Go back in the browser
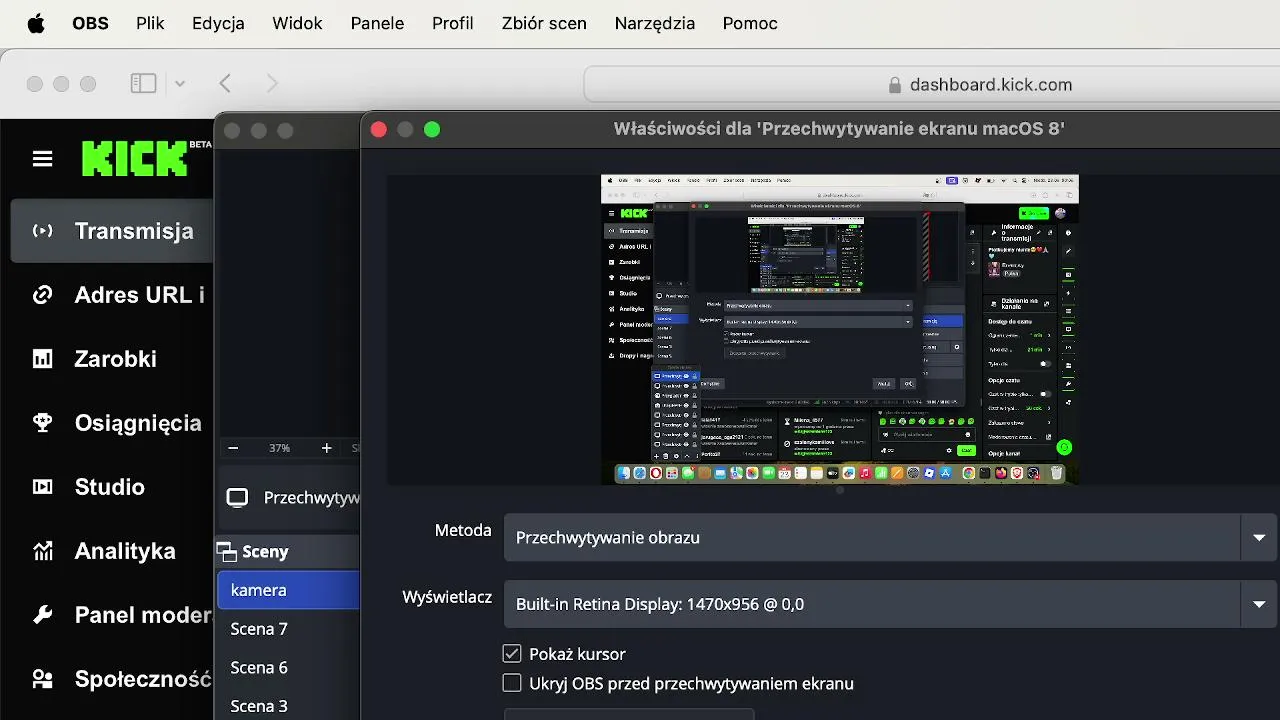The height and width of the screenshot is (720, 1280). (x=225, y=84)
